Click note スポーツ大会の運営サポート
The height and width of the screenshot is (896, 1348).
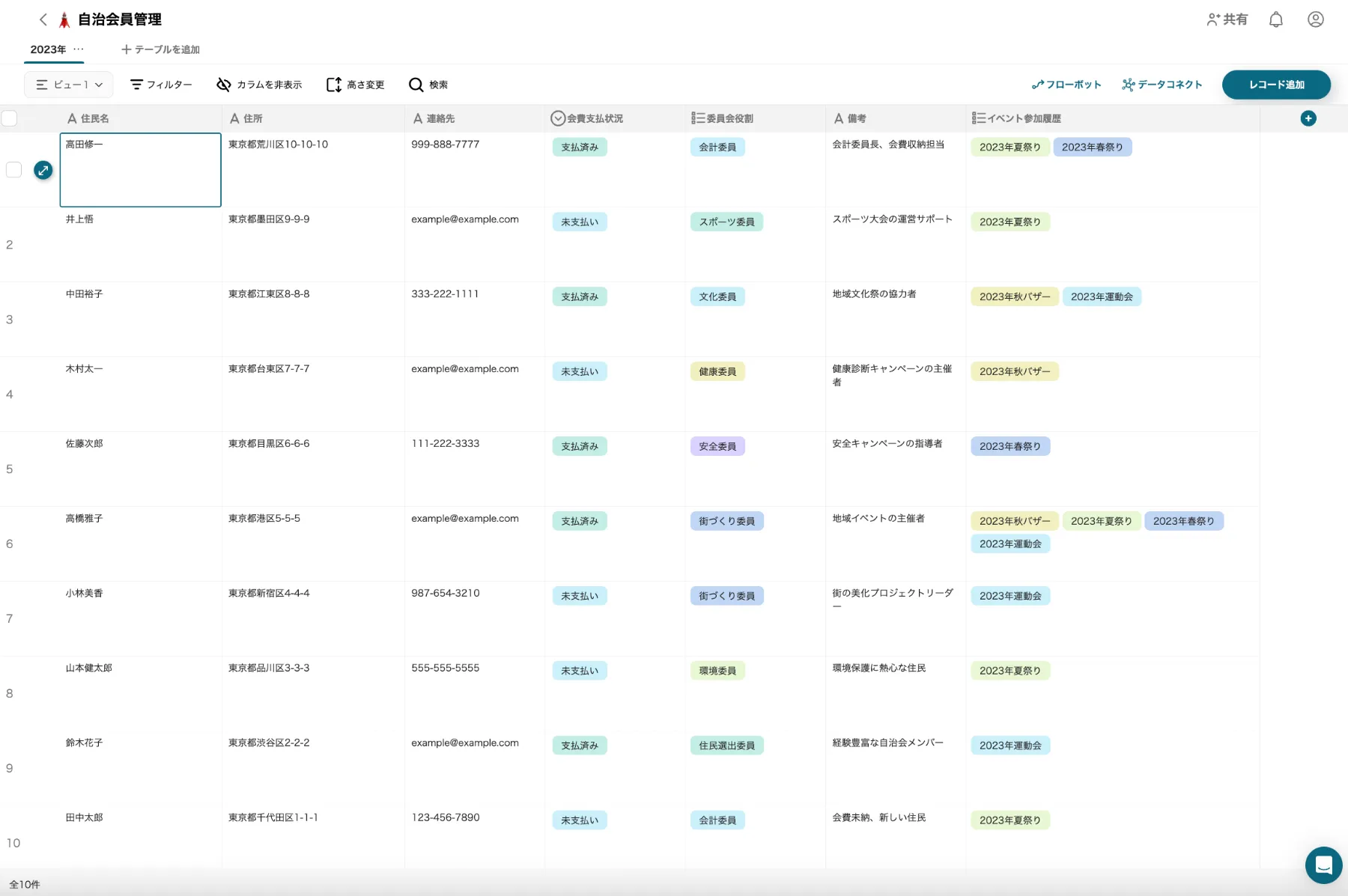pyautogui.click(x=893, y=219)
